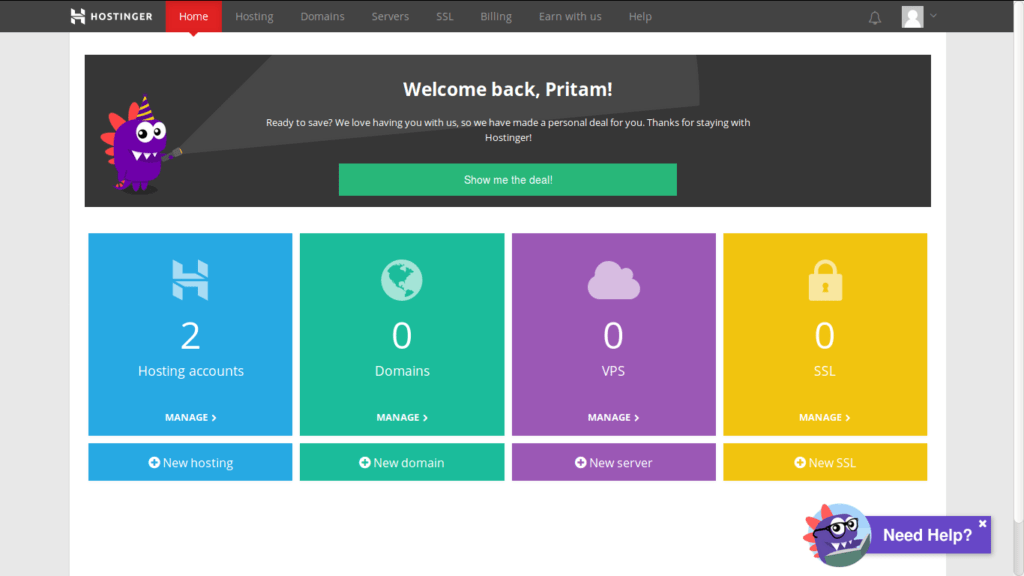Go to the Home tab
The image size is (1024, 576).
(193, 16)
